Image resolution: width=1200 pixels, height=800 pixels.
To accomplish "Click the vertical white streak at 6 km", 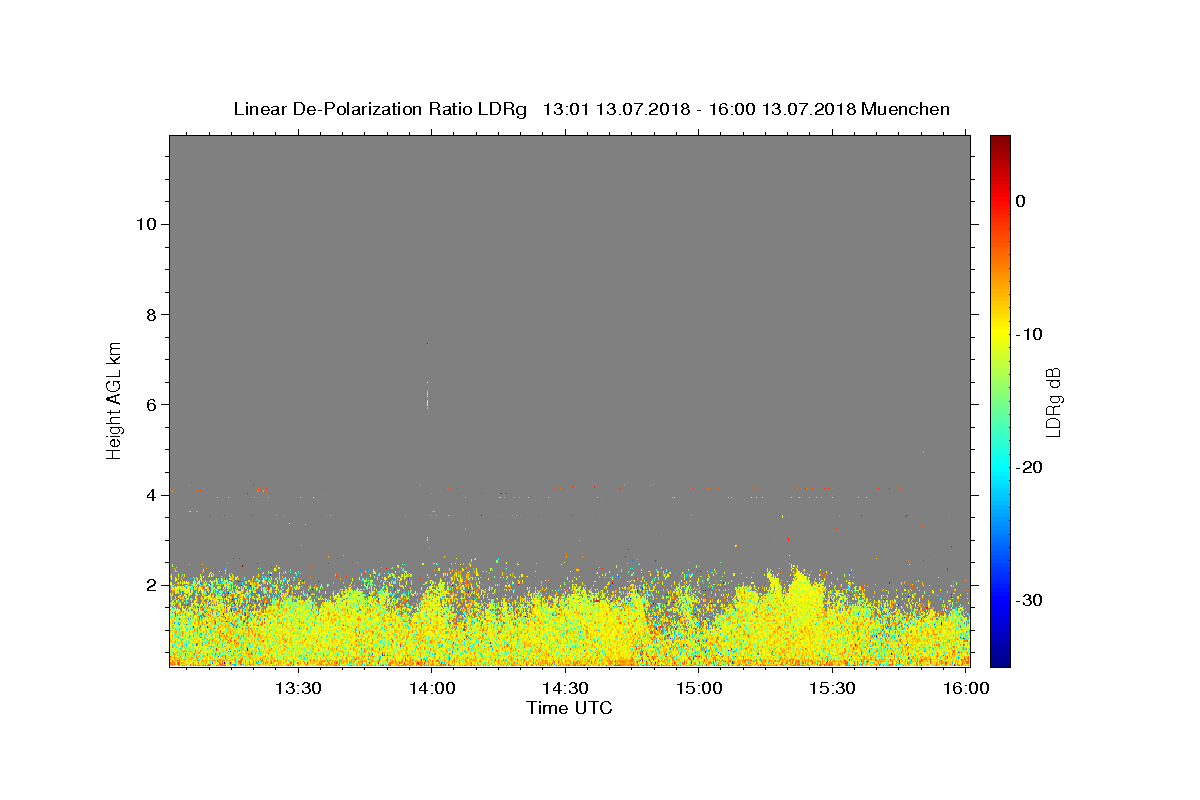I will pos(428,397).
